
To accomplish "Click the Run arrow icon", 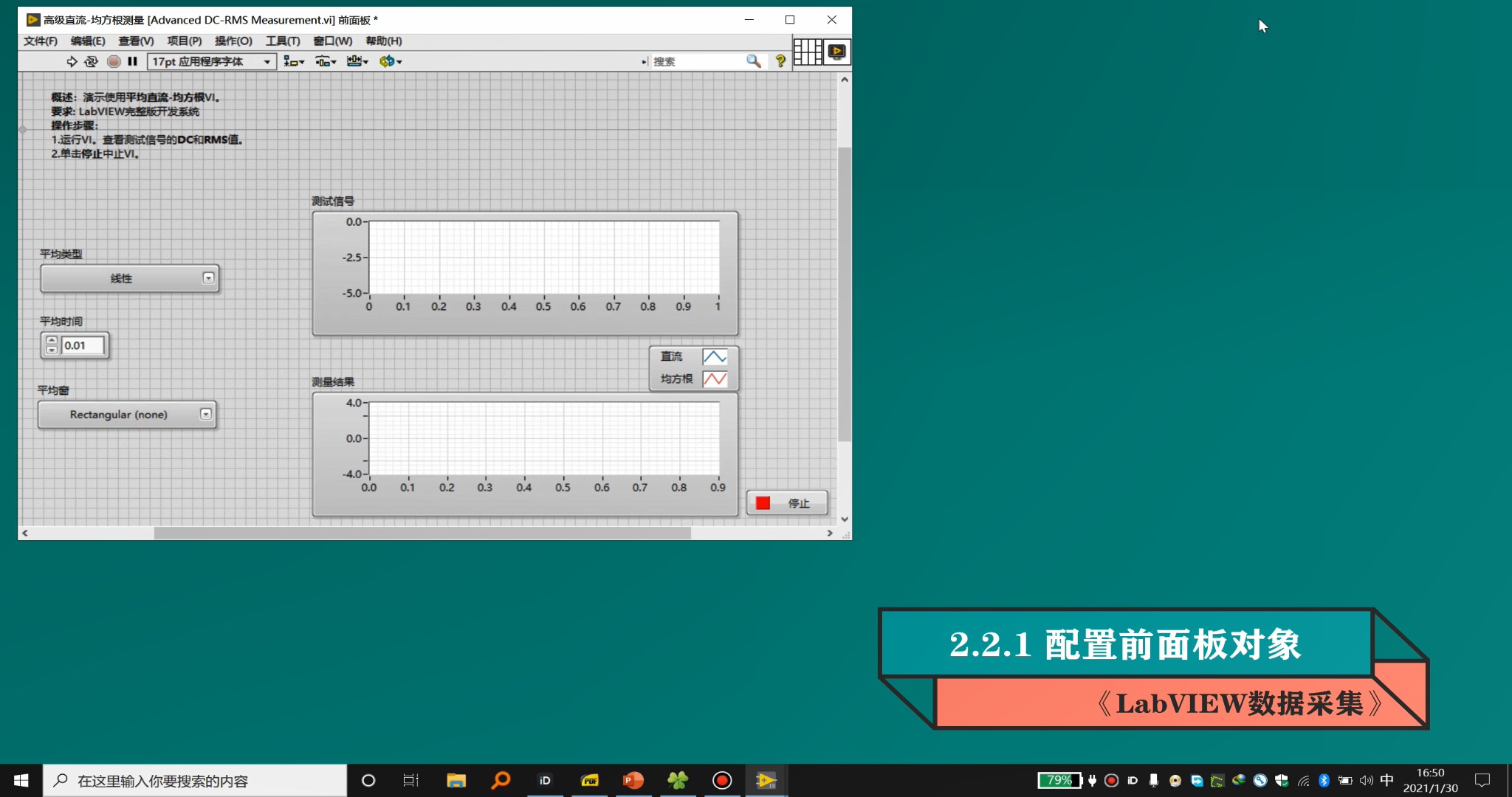I will coord(72,61).
